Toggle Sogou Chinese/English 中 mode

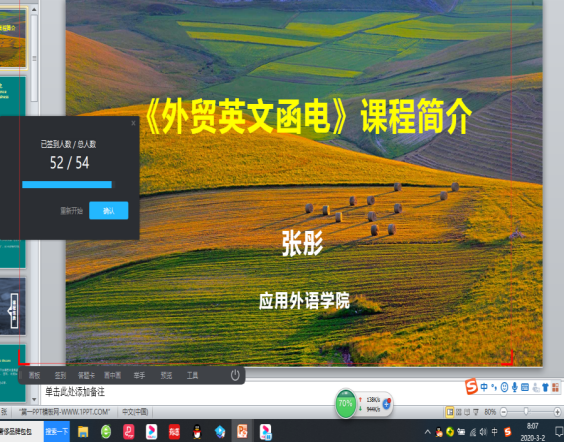click(x=484, y=387)
